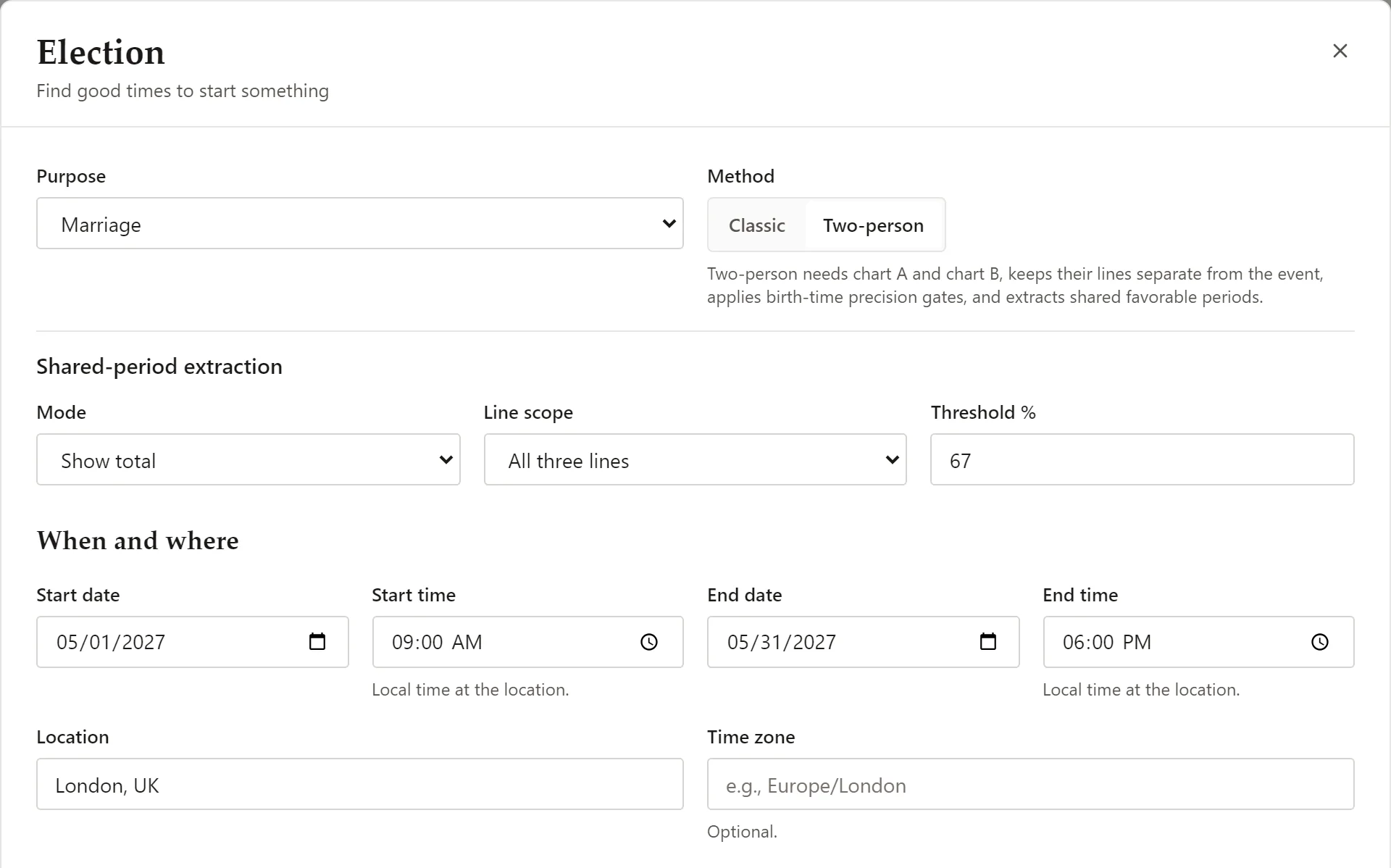Click the Start time clock icon

click(x=649, y=642)
